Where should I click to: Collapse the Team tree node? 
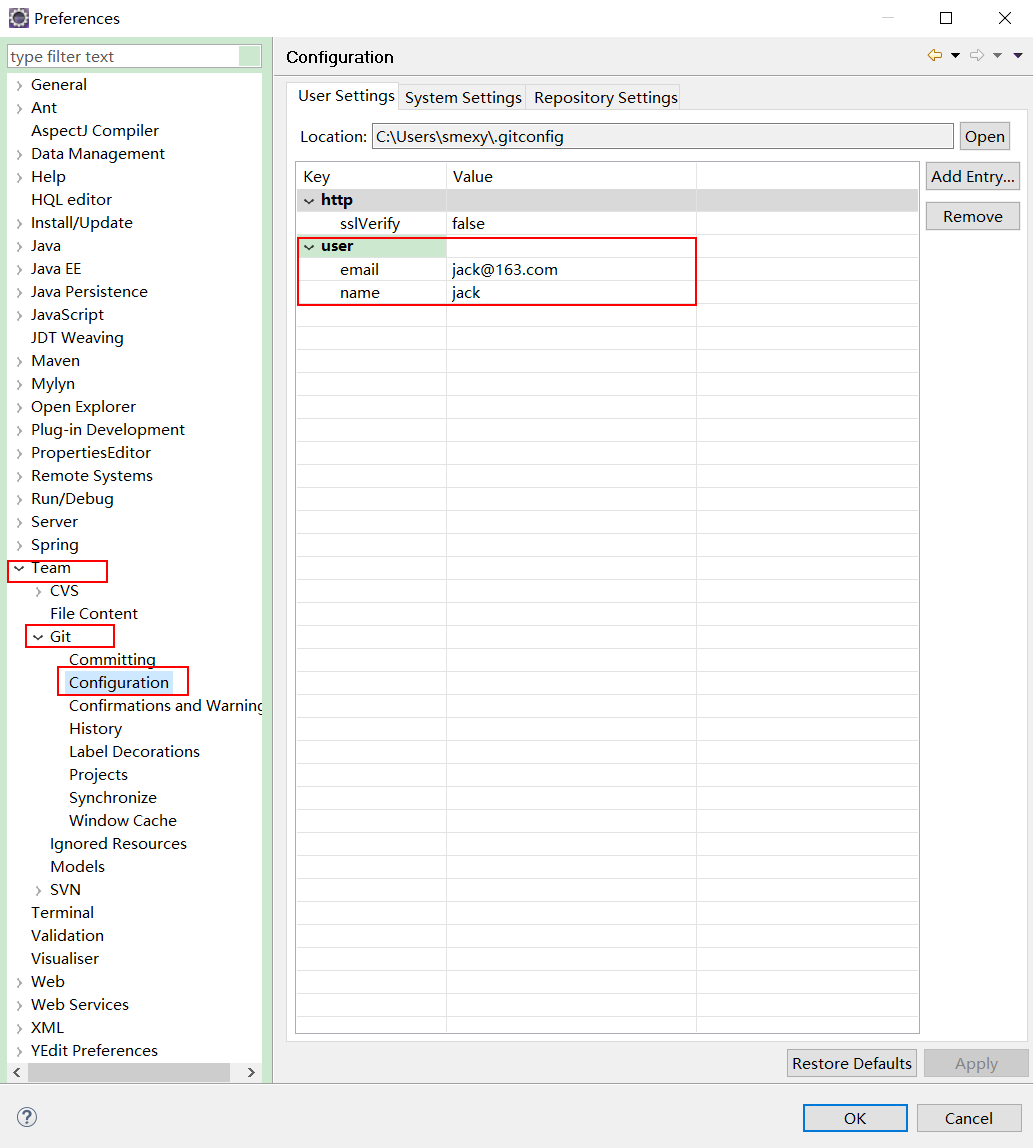[19, 568]
